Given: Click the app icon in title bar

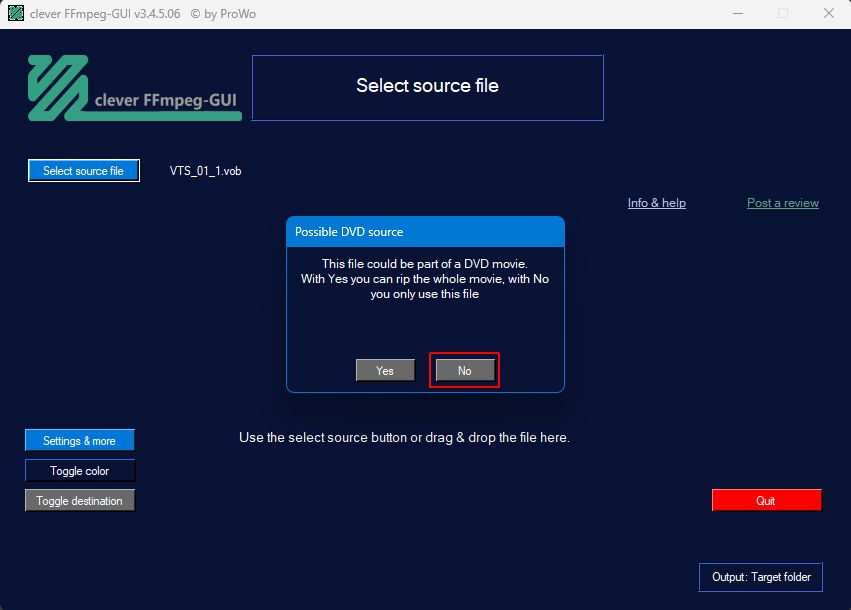Looking at the screenshot, I should [16, 13].
